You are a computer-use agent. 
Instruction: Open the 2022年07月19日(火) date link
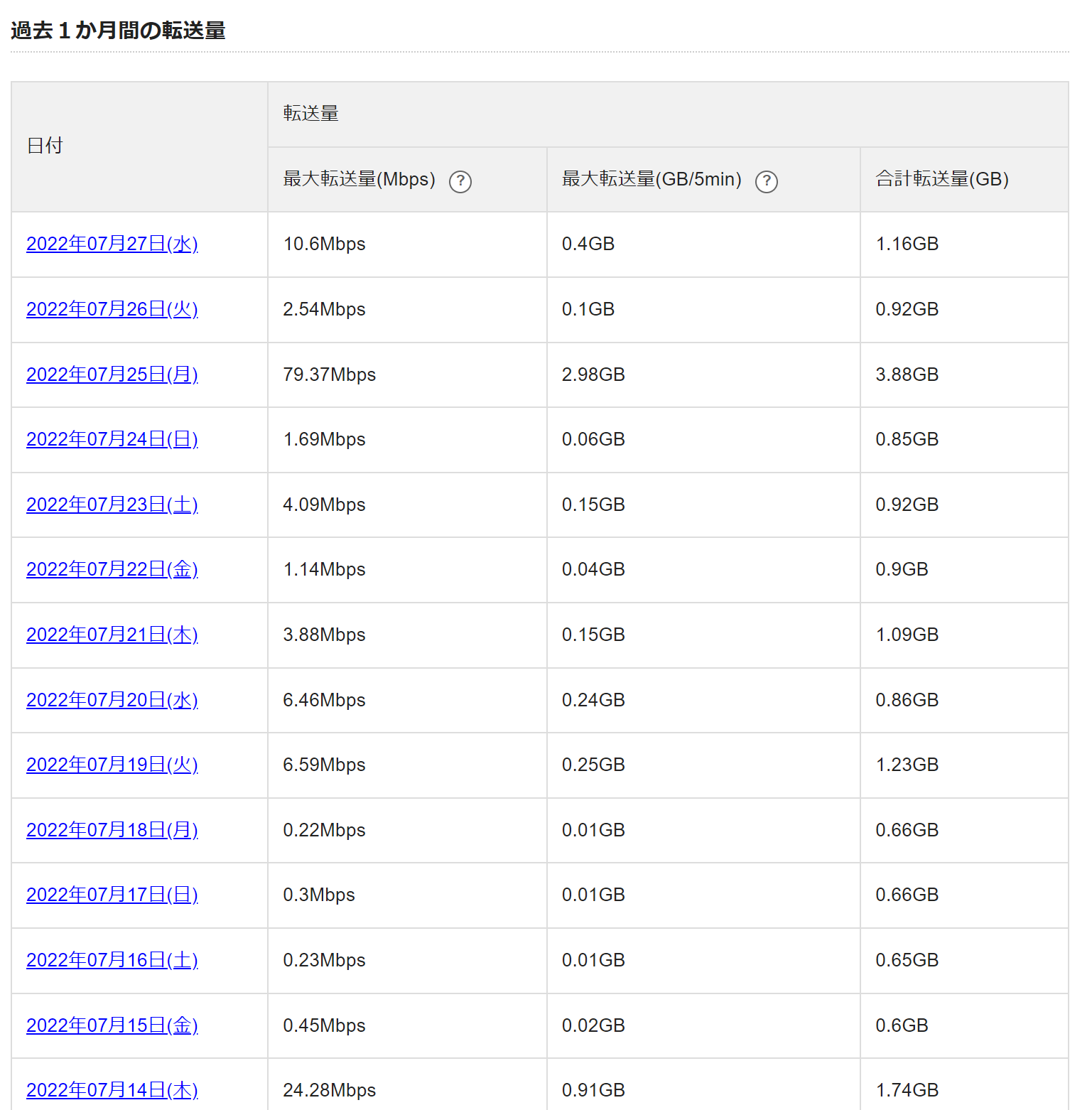112,765
